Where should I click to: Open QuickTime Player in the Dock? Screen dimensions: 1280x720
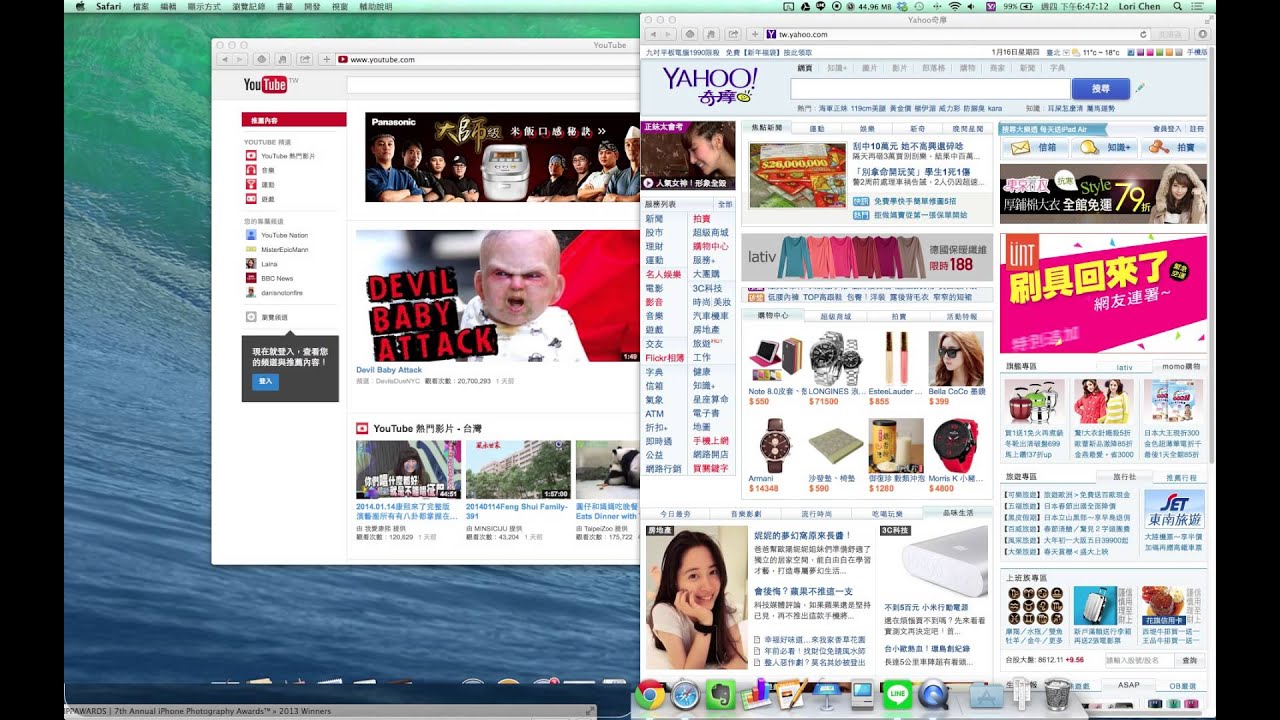pos(933,695)
